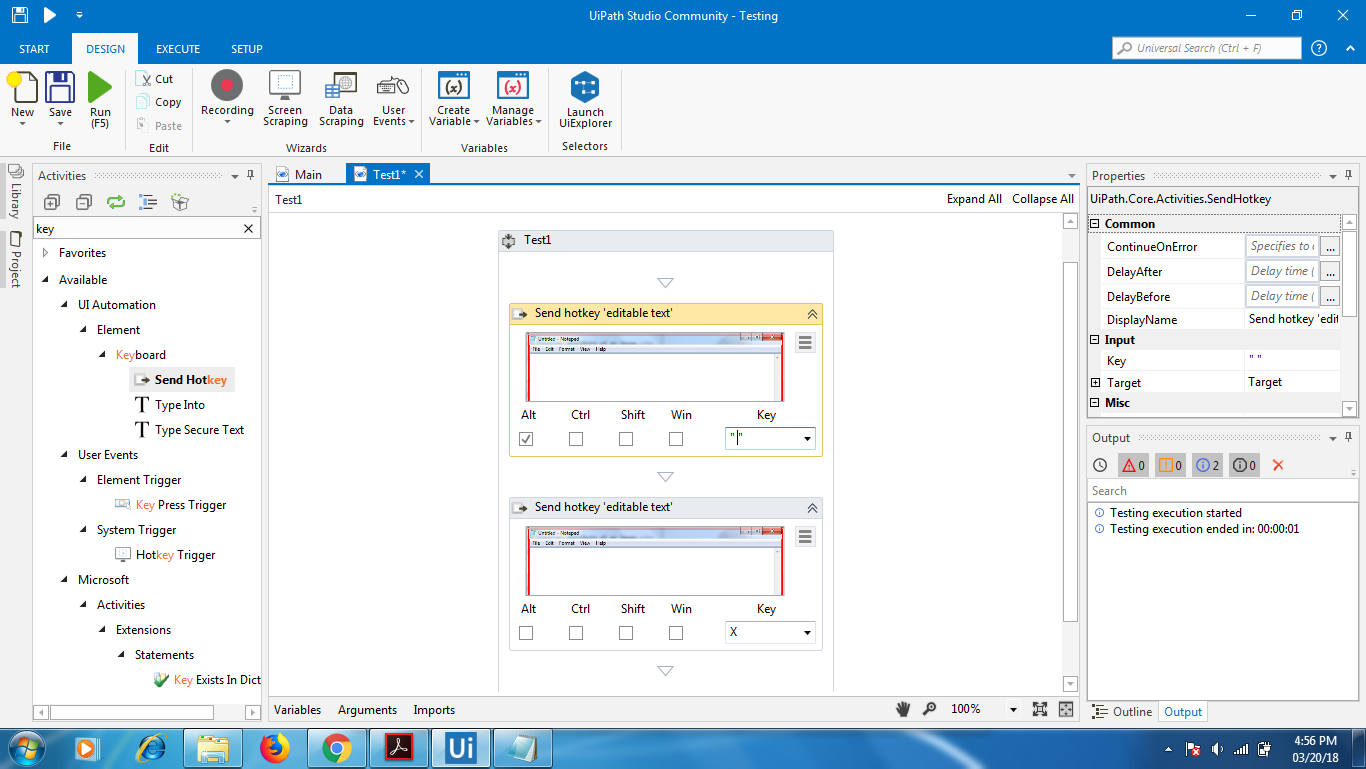Collapse the first Send hotkey activity
The width and height of the screenshot is (1366, 769).
[x=812, y=314]
